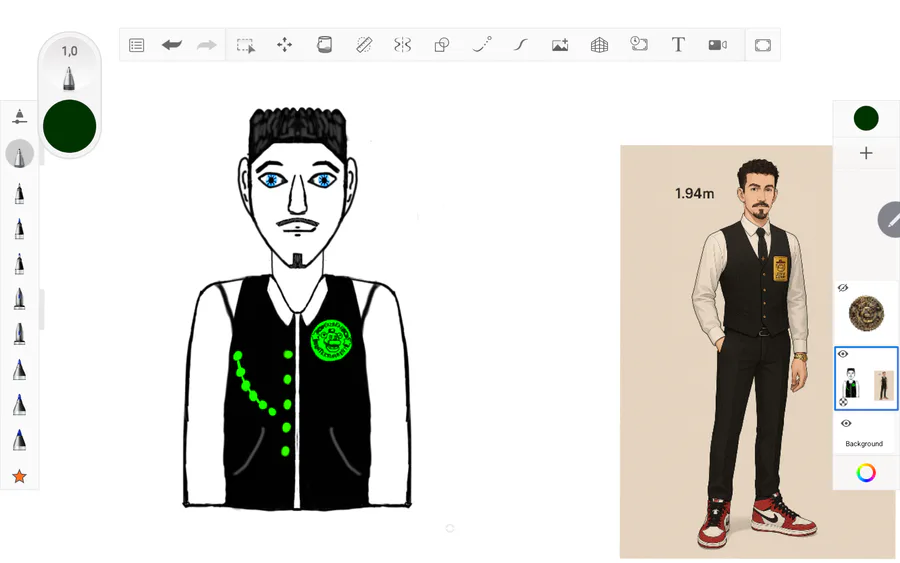The width and height of the screenshot is (900, 563).
Task: Click the round pencil edit button
Action: 890,220
